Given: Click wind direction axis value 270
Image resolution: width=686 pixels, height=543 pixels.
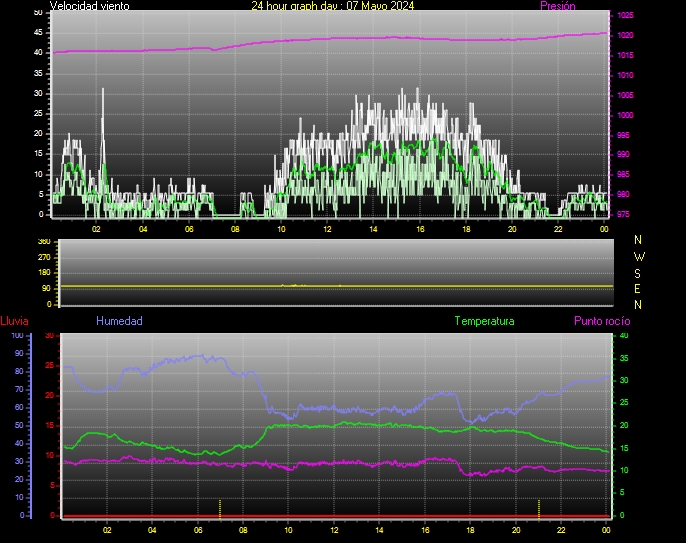Looking at the screenshot, I should tap(44, 257).
